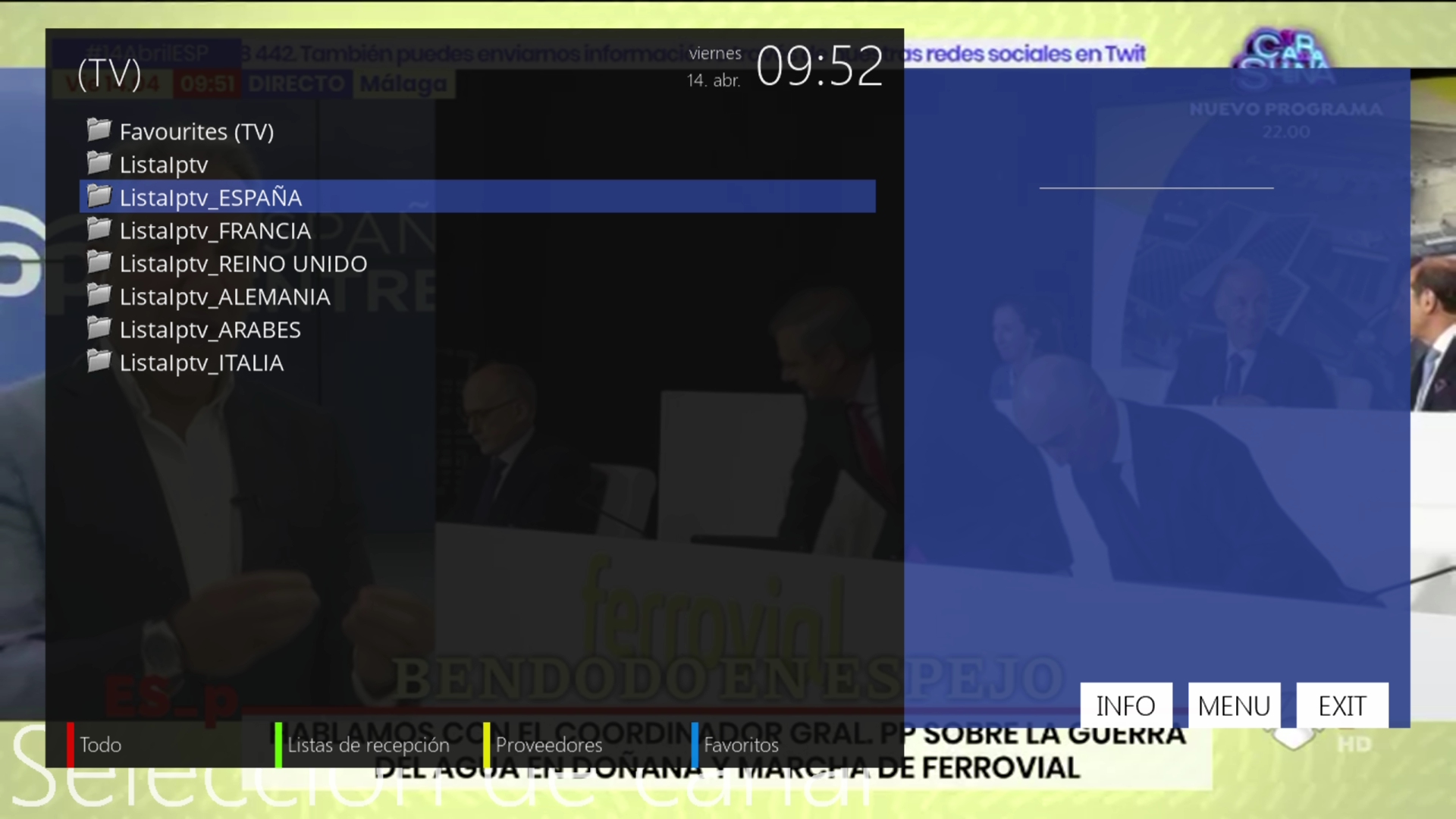Switch to Listas de recepción tab
The image size is (1456, 819).
pos(368,745)
